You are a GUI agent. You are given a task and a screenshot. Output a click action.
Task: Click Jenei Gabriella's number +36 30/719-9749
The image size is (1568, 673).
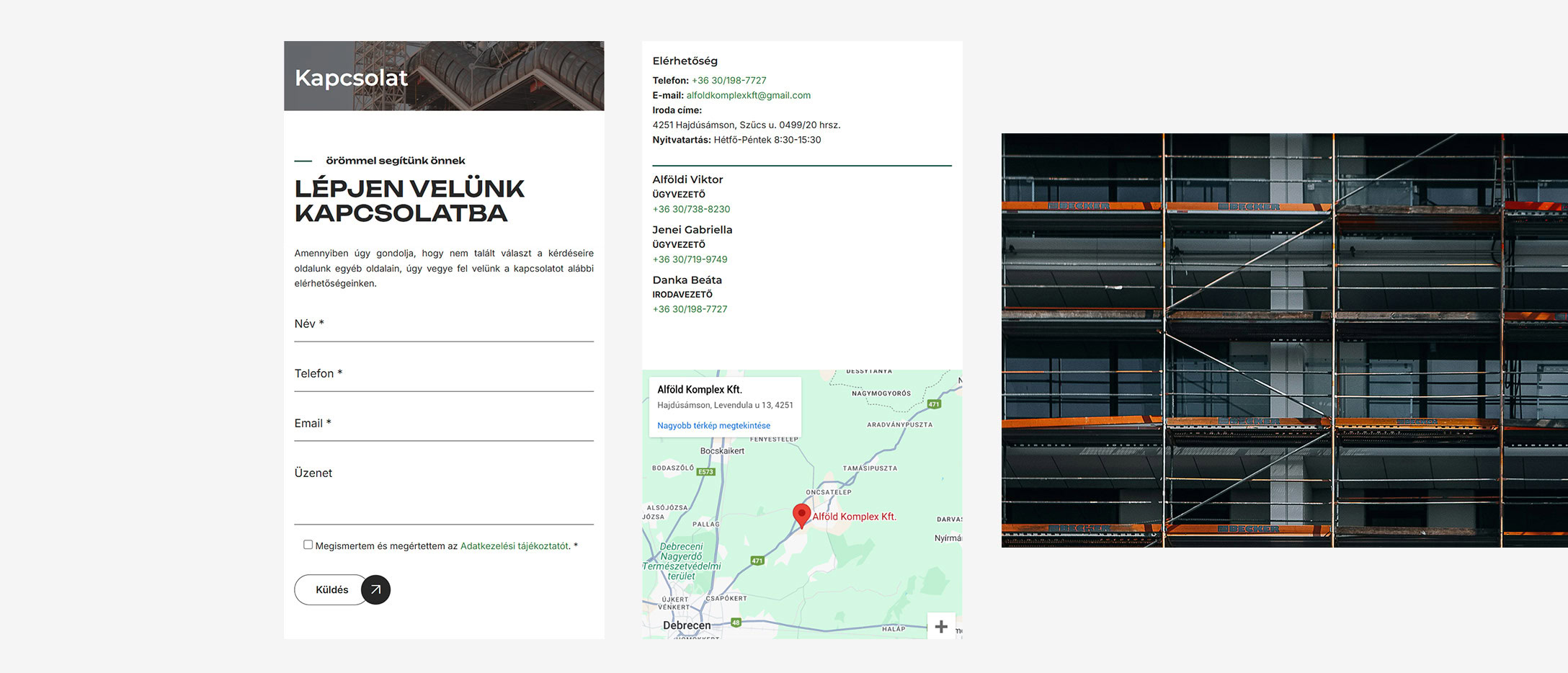[x=690, y=259]
